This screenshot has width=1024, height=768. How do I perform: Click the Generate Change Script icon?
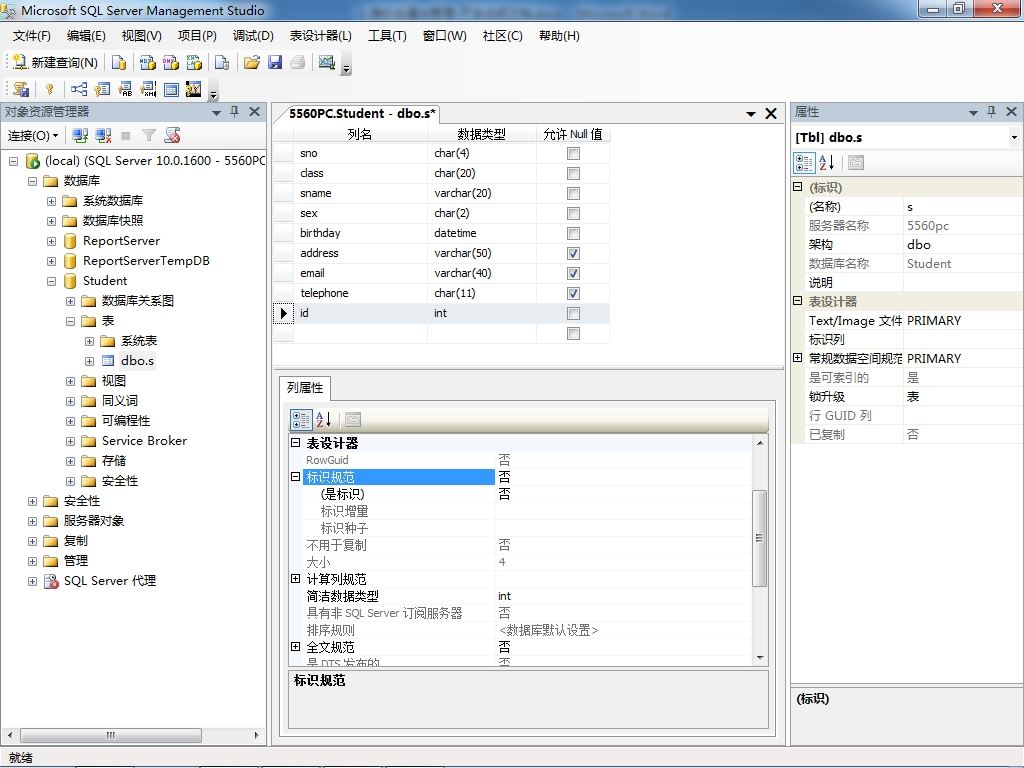[x=21, y=89]
